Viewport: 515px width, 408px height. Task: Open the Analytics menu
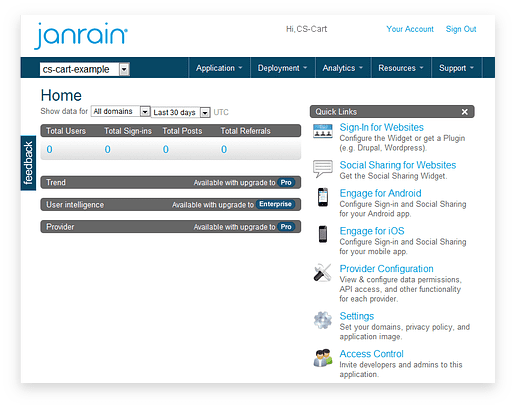[343, 68]
